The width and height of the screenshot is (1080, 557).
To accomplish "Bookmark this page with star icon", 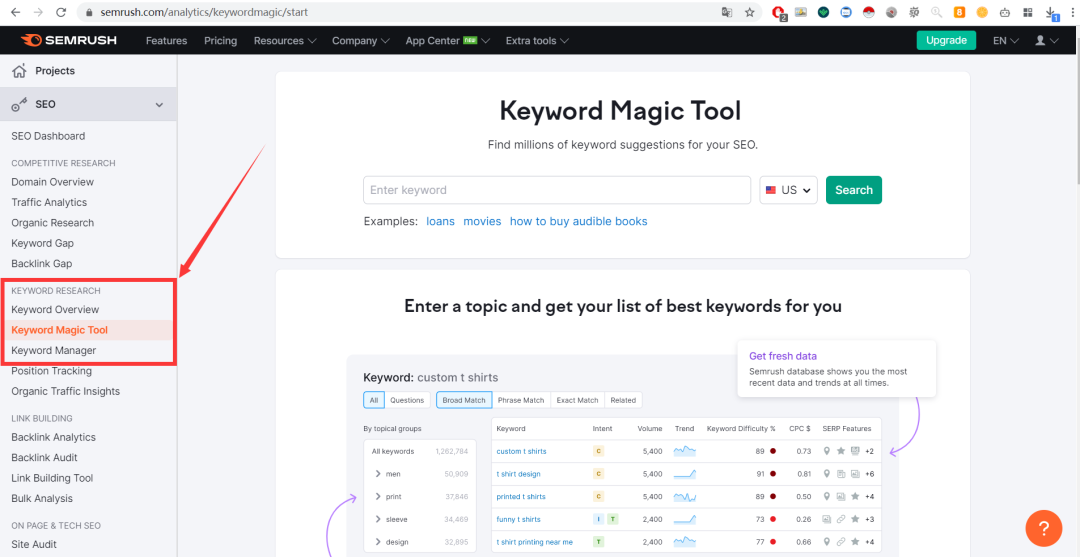I will 749,12.
